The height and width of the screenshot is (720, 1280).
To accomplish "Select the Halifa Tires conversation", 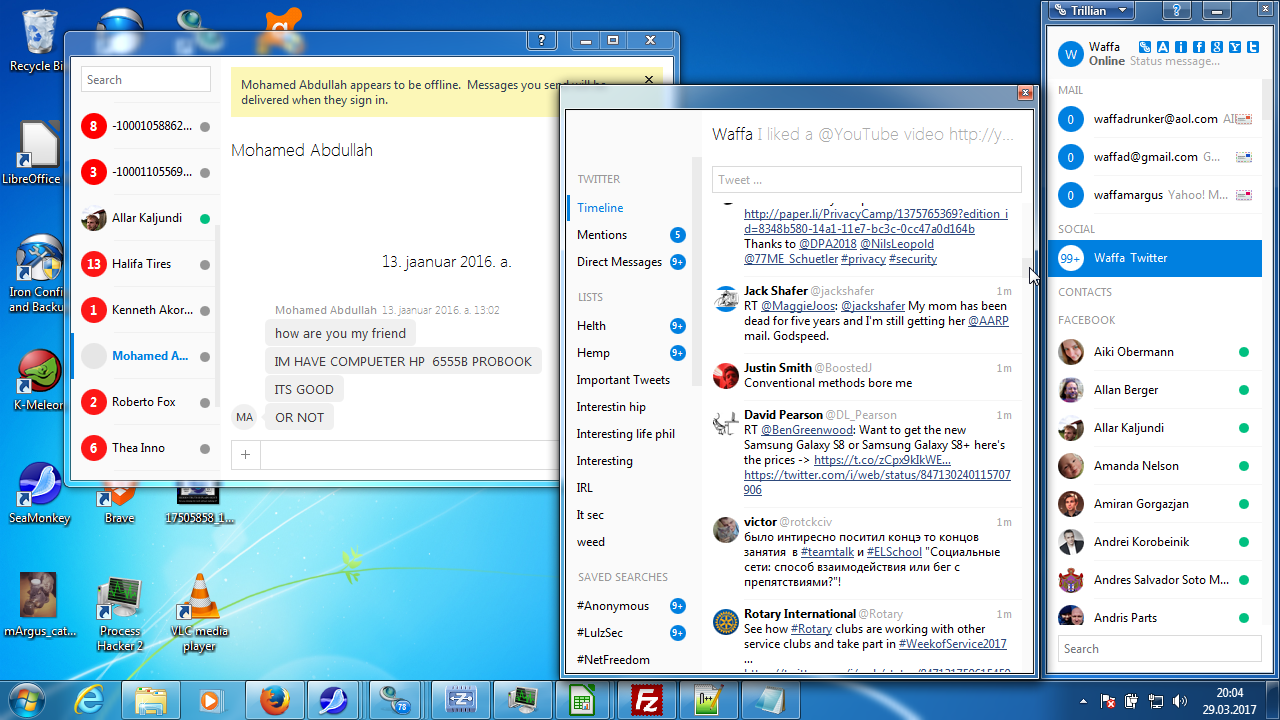I will [145, 264].
